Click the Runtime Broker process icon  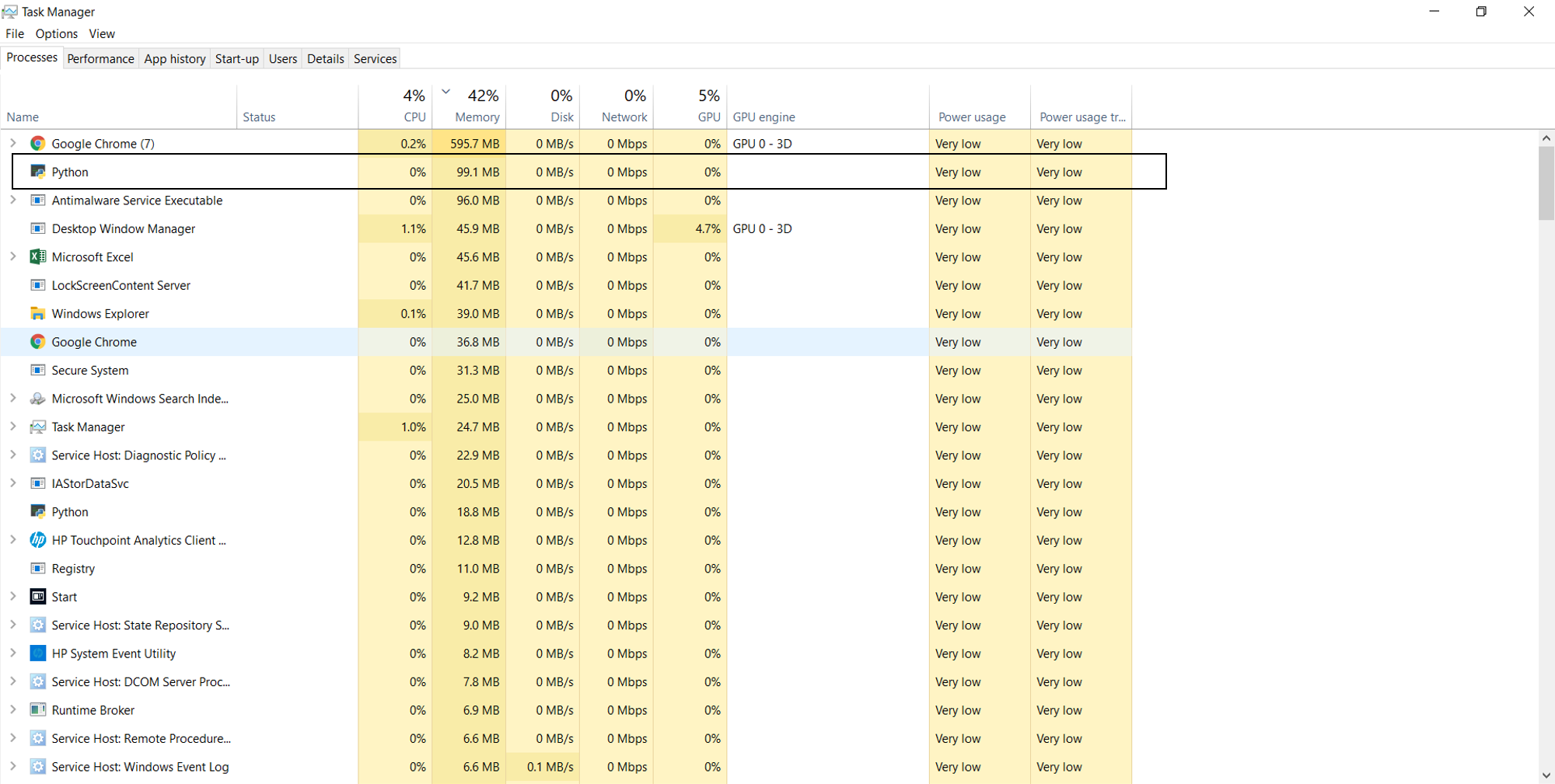tap(37, 710)
